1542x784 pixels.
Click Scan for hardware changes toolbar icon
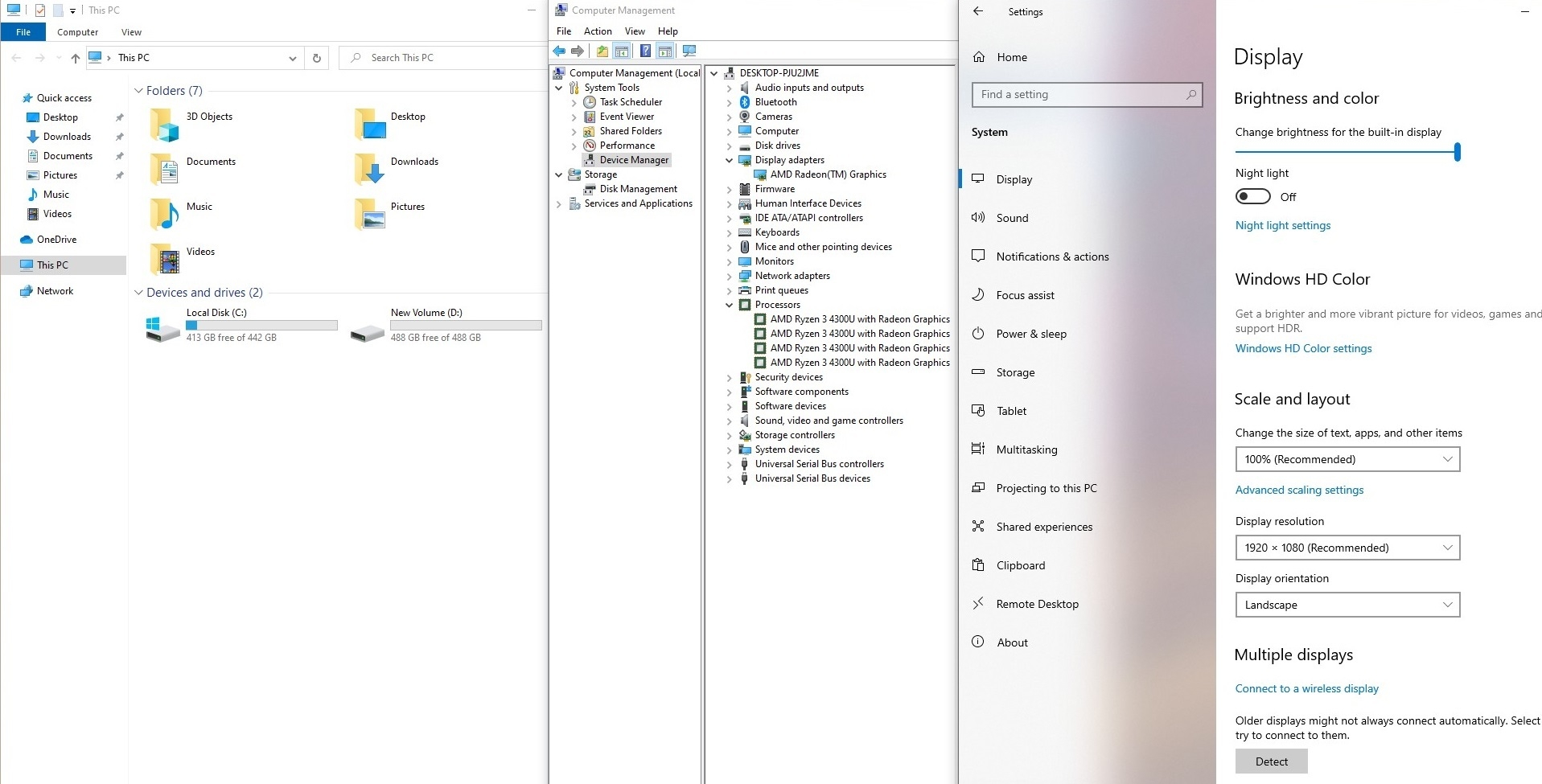pyautogui.click(x=689, y=51)
